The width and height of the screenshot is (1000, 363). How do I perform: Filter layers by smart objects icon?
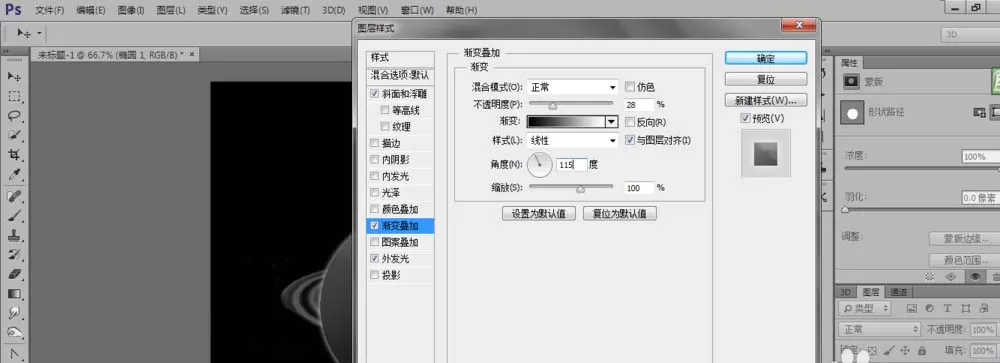[984, 308]
